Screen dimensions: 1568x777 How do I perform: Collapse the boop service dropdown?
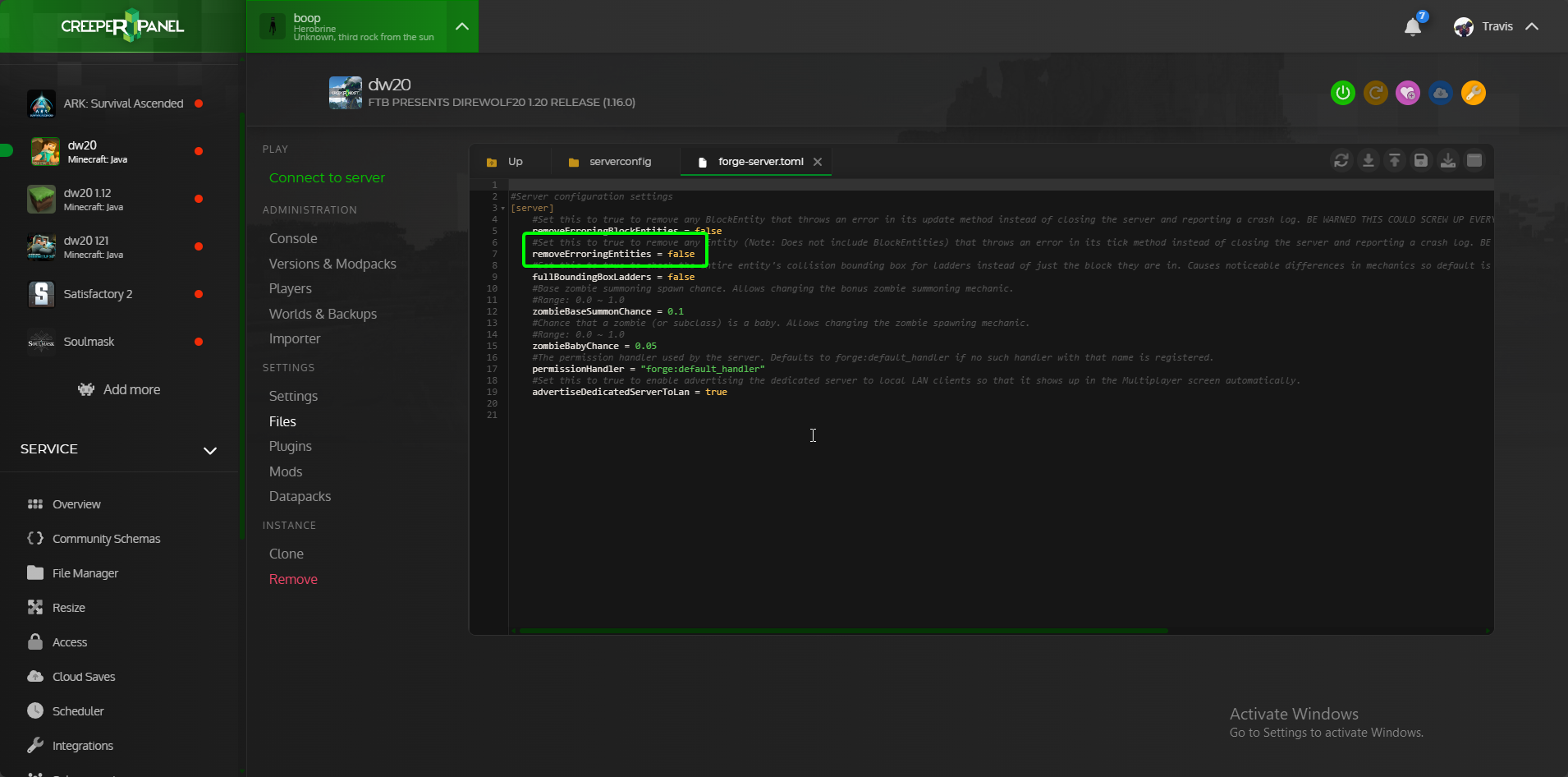(462, 26)
